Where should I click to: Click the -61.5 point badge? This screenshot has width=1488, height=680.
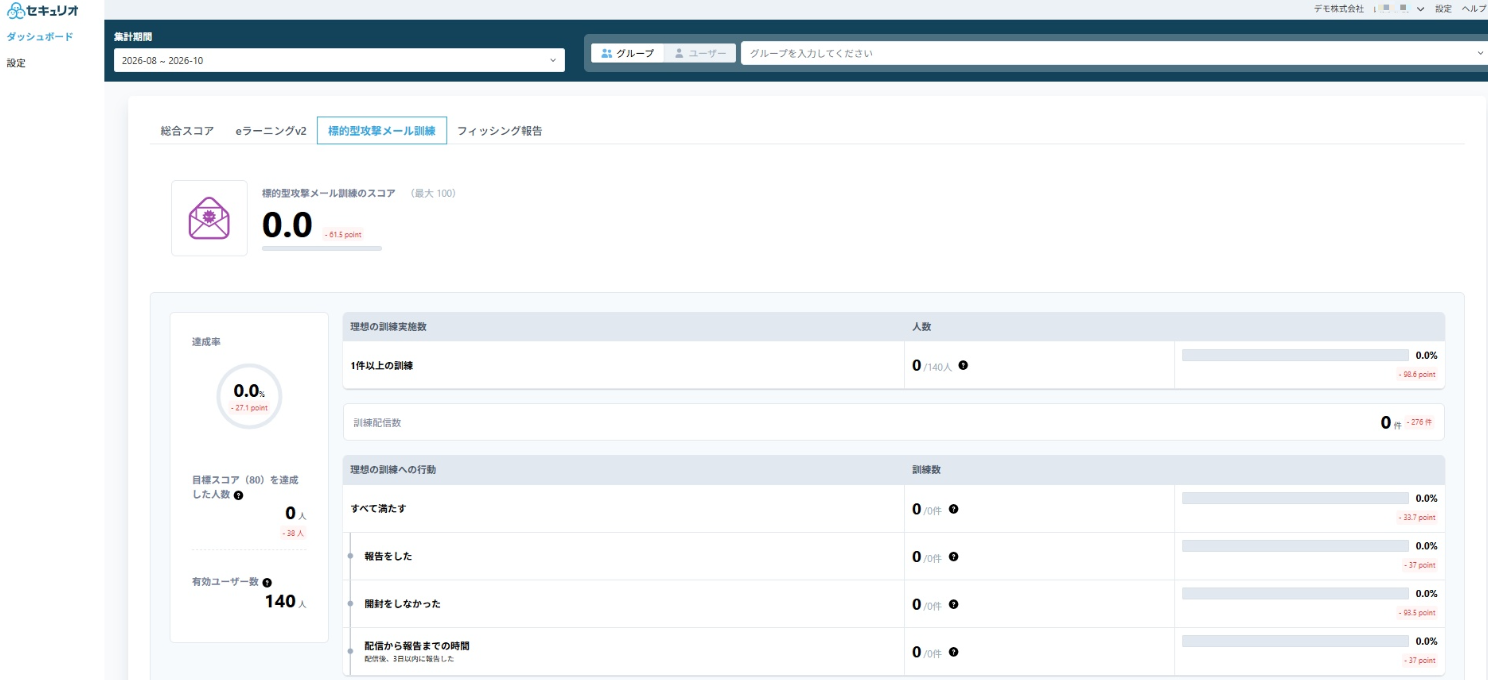tap(343, 235)
